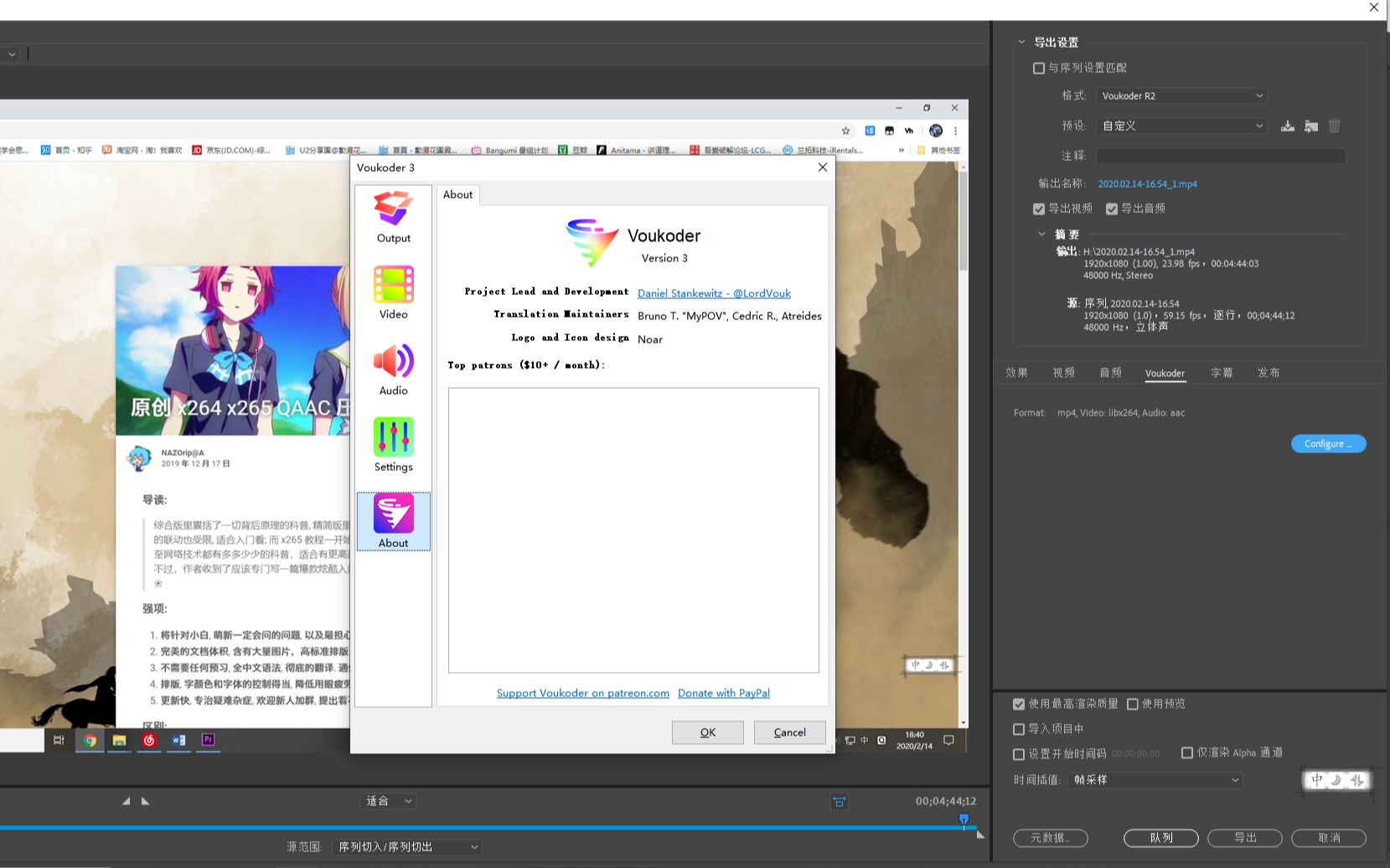Open the 源范围 序列切入/序列切出 dropdown

pos(407,847)
